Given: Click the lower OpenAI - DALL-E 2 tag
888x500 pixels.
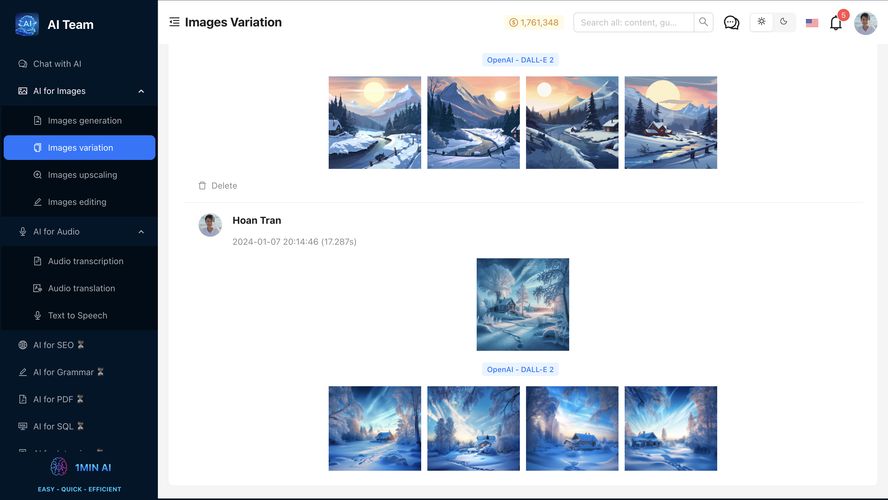Looking at the screenshot, I should coord(520,369).
